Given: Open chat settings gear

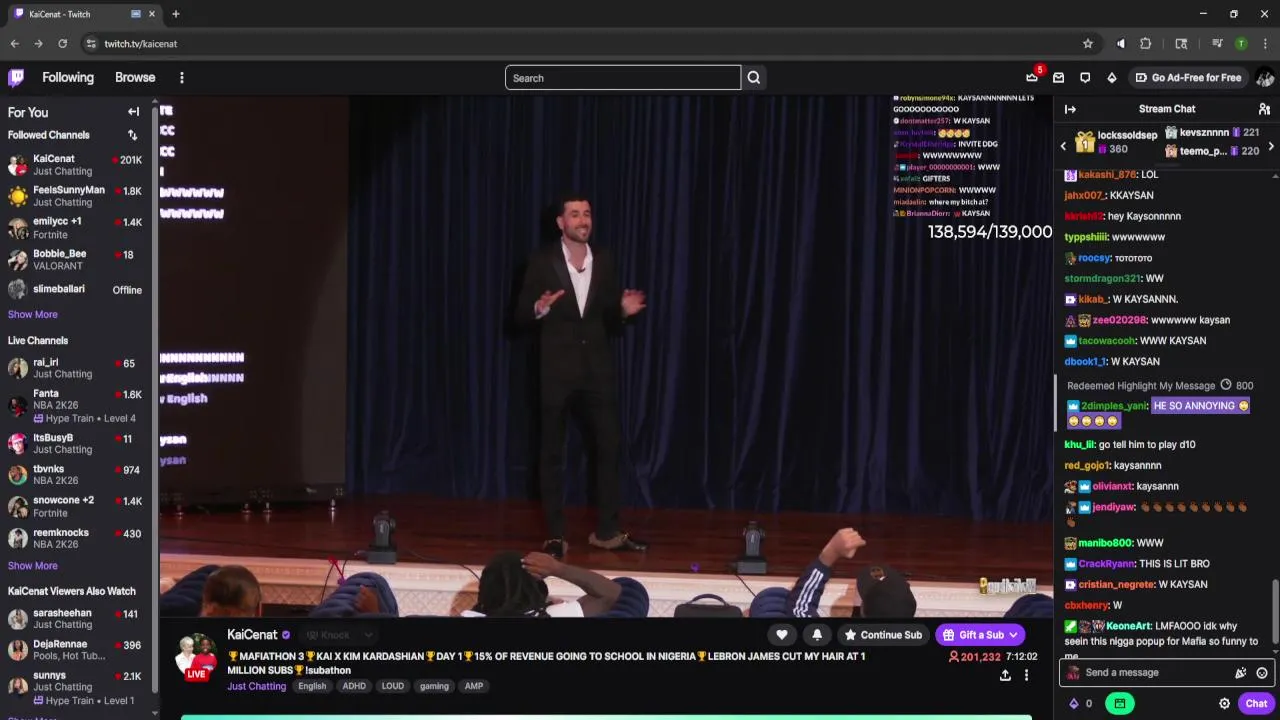Looking at the screenshot, I should coord(1224,703).
